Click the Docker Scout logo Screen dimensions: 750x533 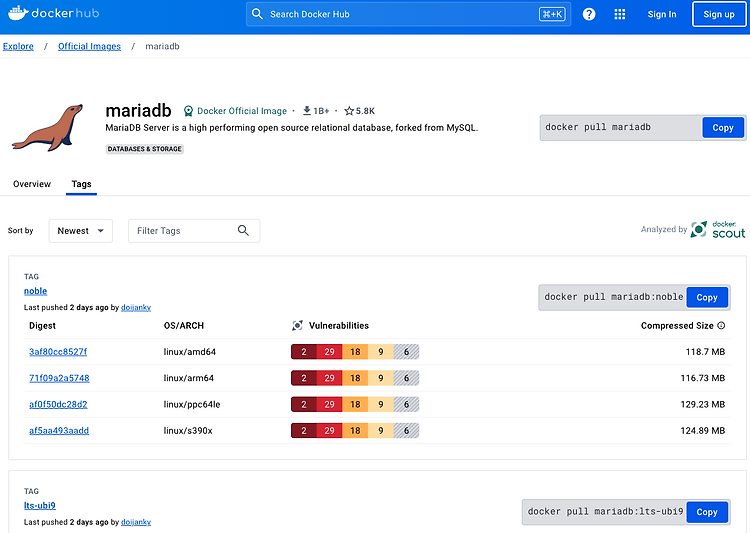[717, 230]
